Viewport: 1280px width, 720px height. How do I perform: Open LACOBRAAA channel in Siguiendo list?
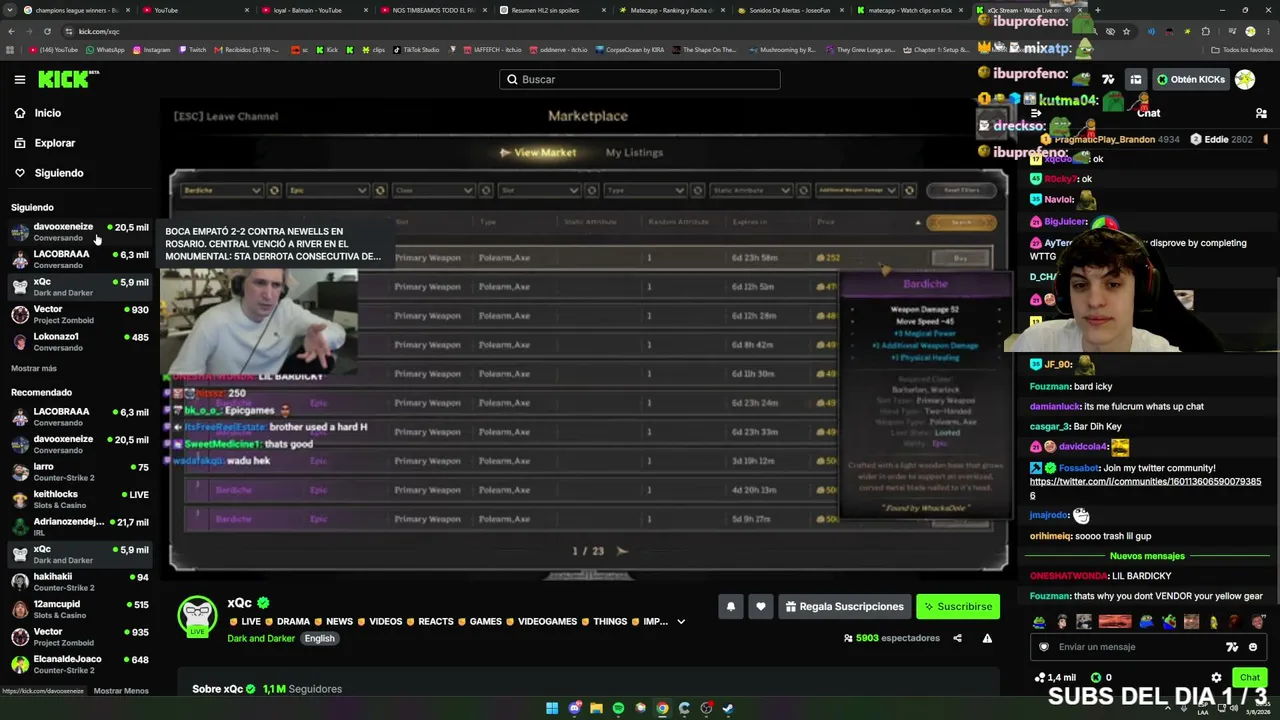coord(80,259)
